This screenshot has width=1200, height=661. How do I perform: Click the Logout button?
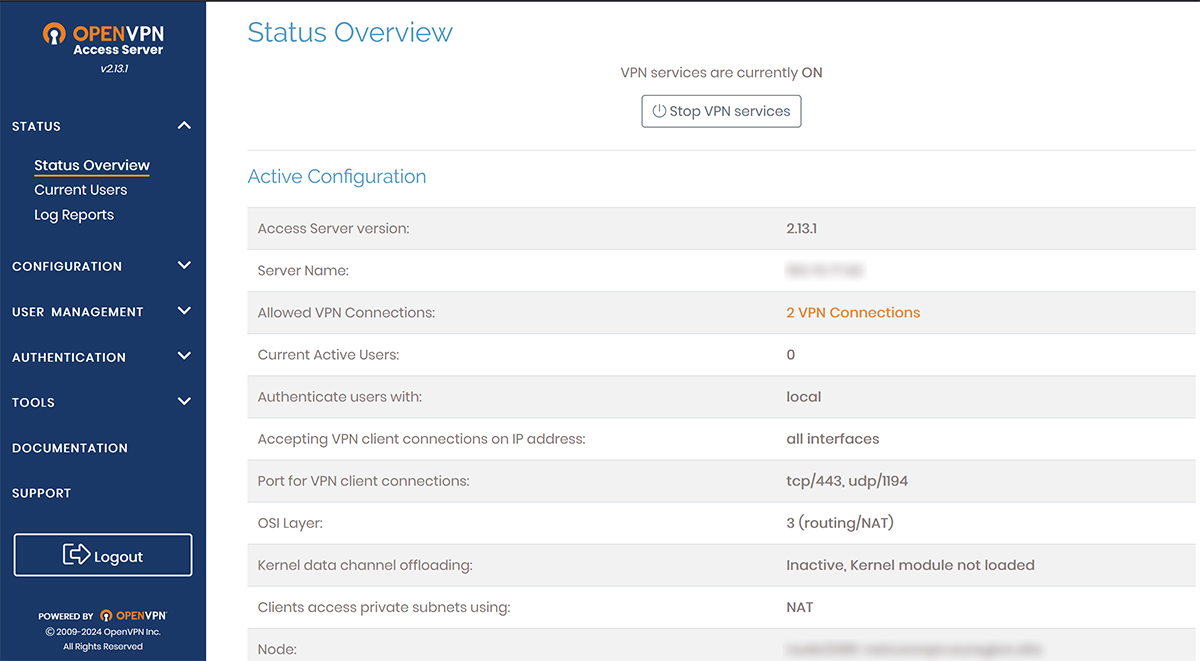coord(103,555)
